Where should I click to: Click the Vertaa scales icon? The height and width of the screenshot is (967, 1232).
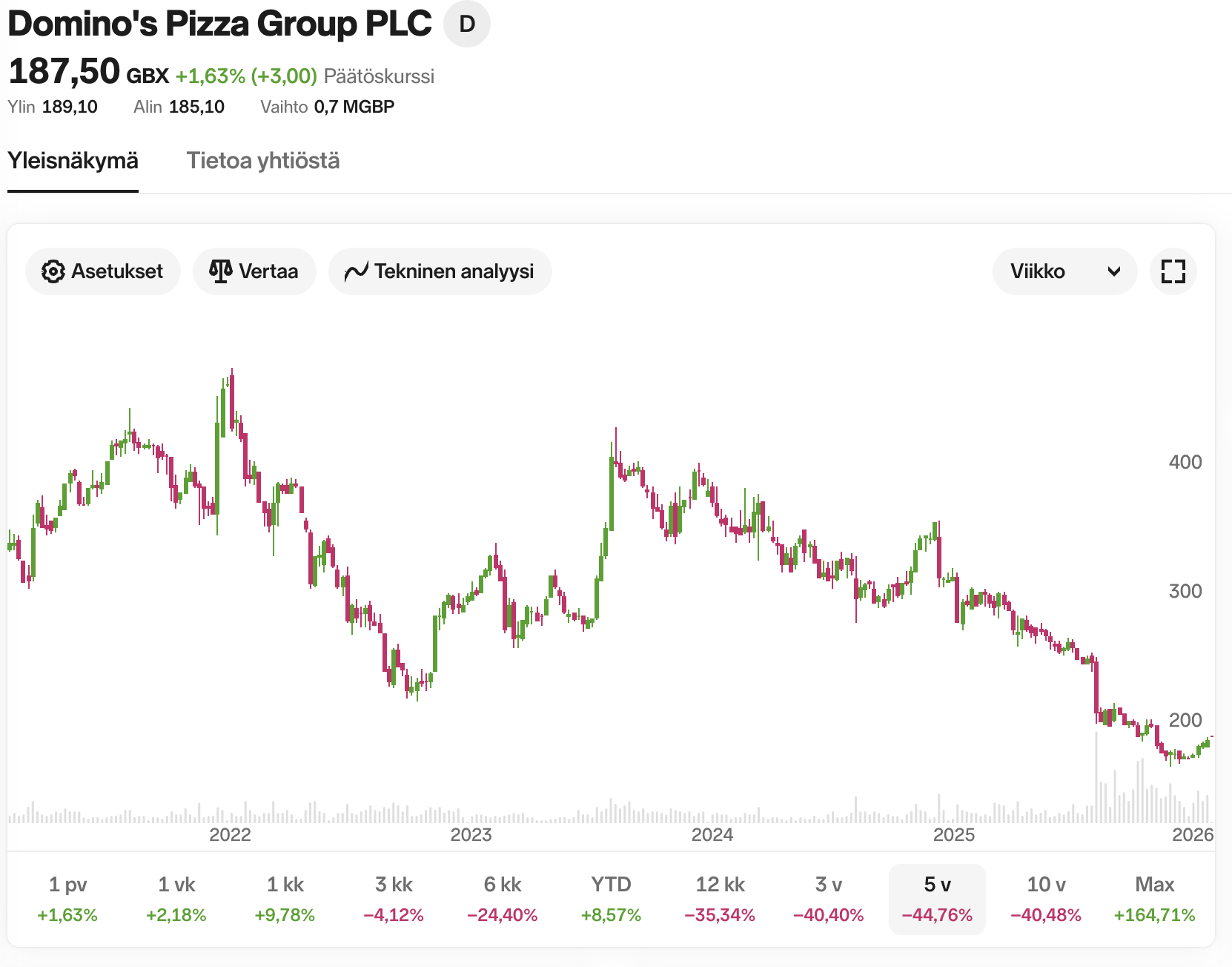(x=220, y=271)
